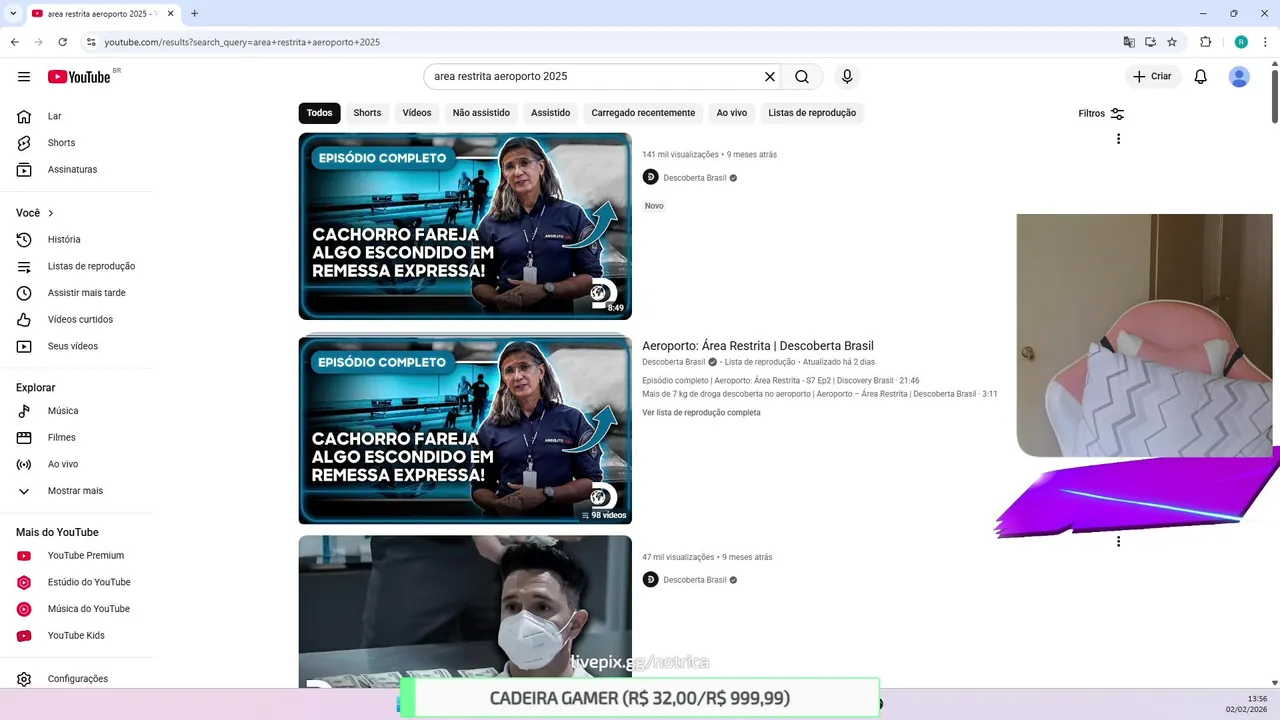
Task: Open the 8:49 video thumbnail
Action: [465, 226]
